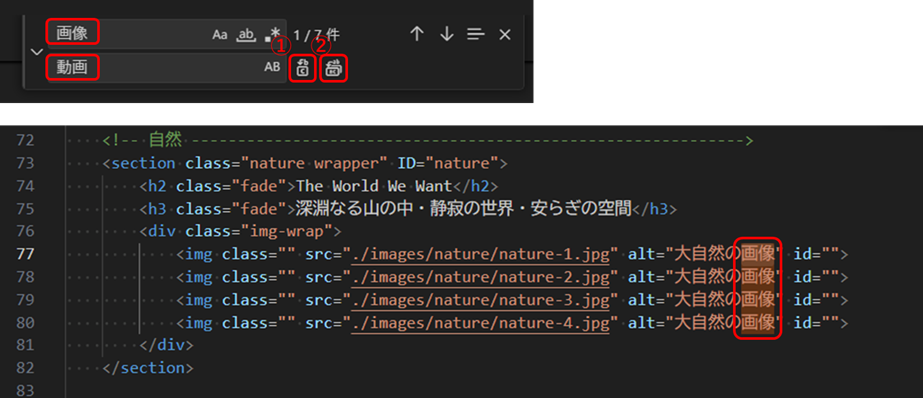The image size is (923, 398).
Task: Toggle Preserve Case in the replace box
Action: click(x=272, y=67)
